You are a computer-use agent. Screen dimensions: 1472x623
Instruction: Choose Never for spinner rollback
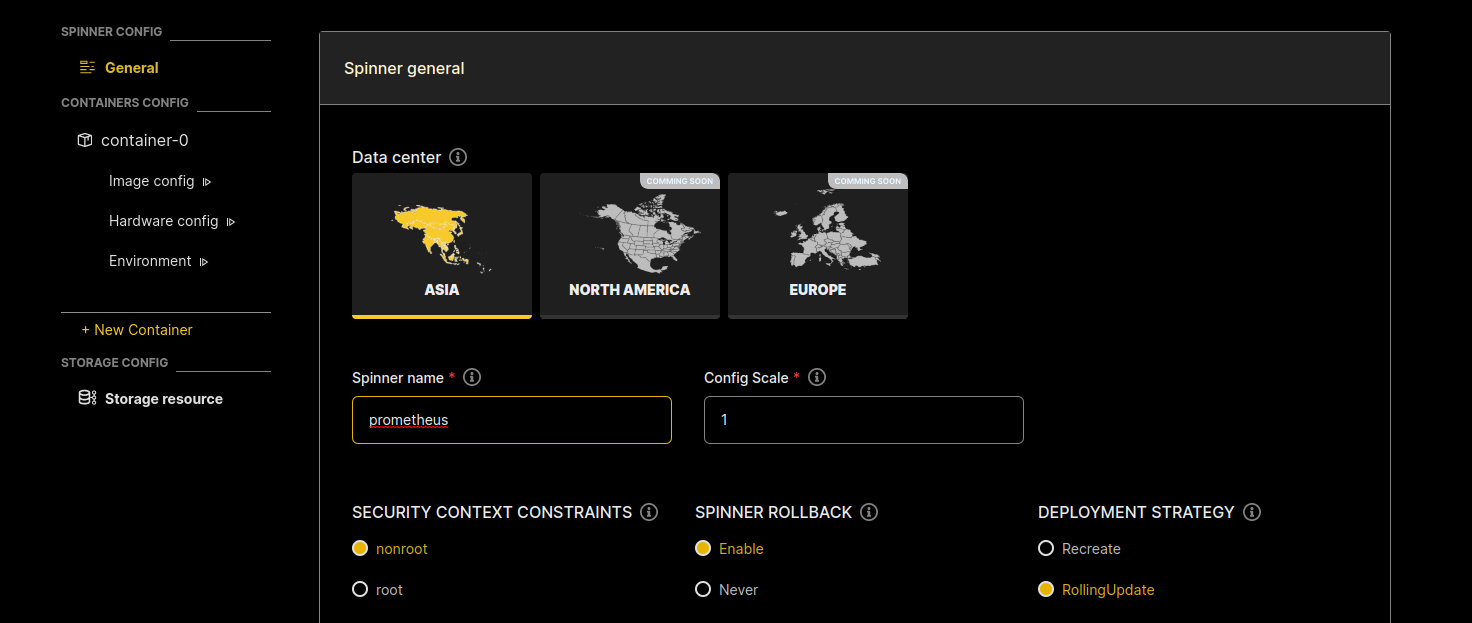pos(703,590)
